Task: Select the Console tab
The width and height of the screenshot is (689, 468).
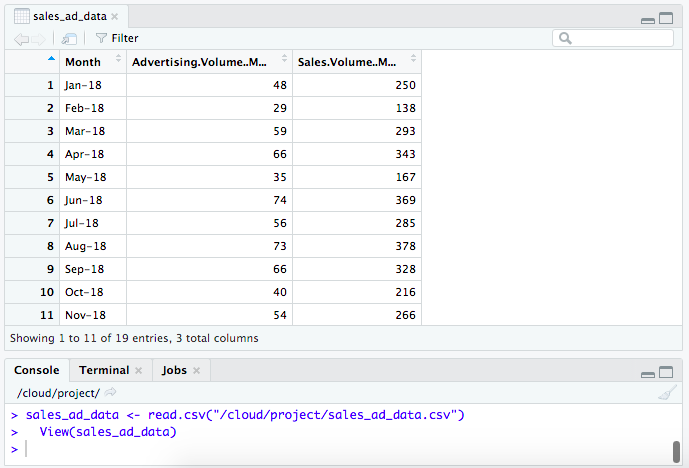Action: click(37, 370)
